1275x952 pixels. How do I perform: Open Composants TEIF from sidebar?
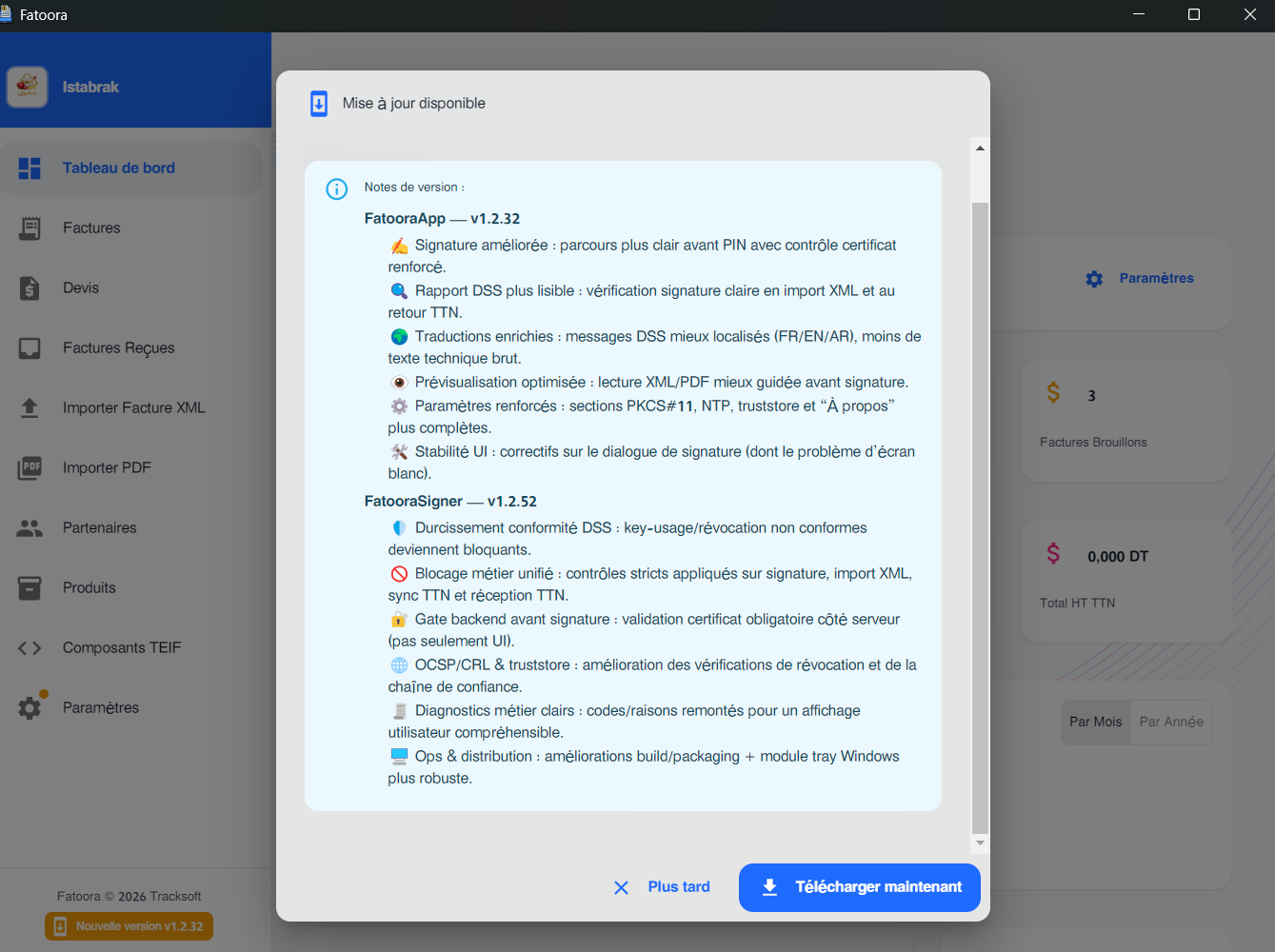point(131,648)
